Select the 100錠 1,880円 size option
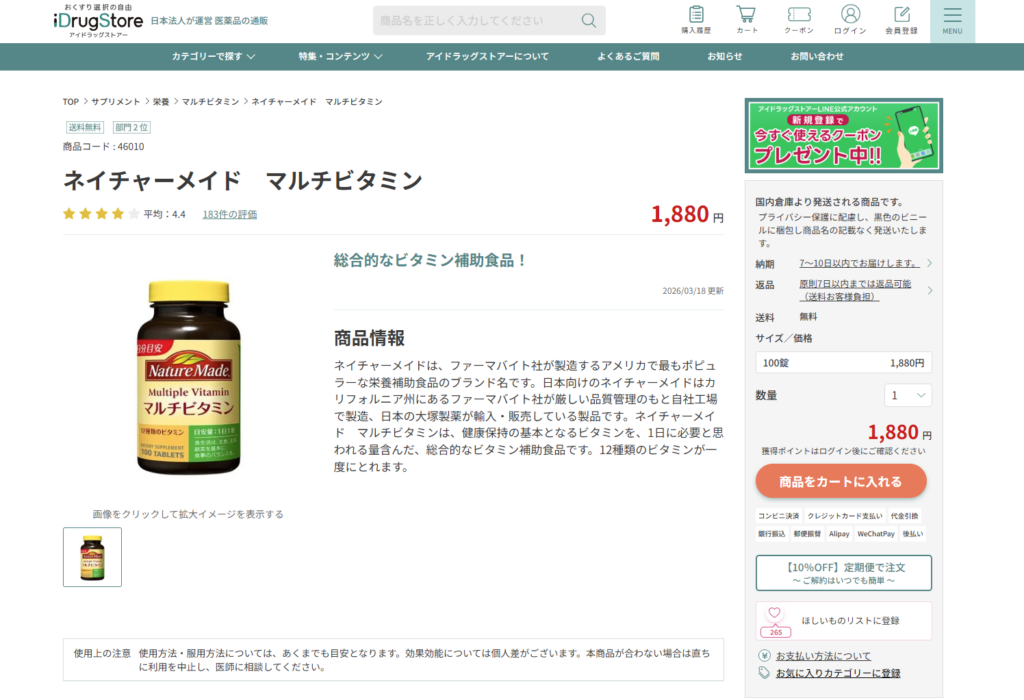The image size is (1024, 700). [x=843, y=362]
